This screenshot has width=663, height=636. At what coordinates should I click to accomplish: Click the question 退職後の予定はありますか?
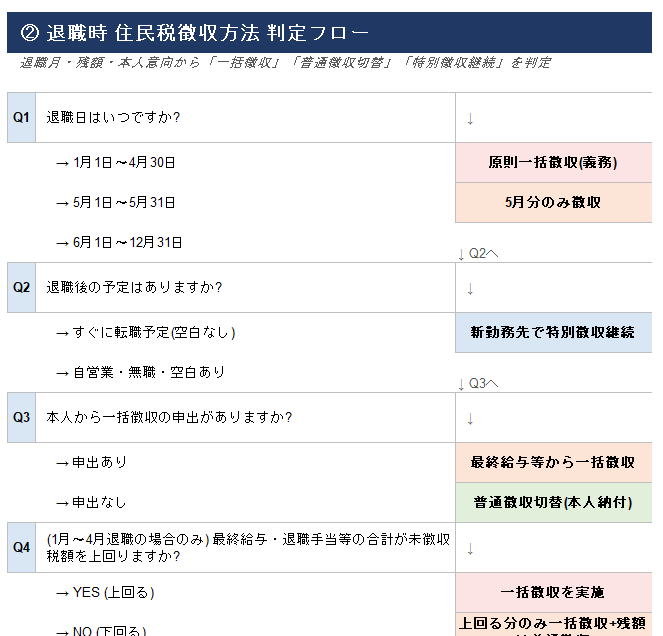point(134,288)
